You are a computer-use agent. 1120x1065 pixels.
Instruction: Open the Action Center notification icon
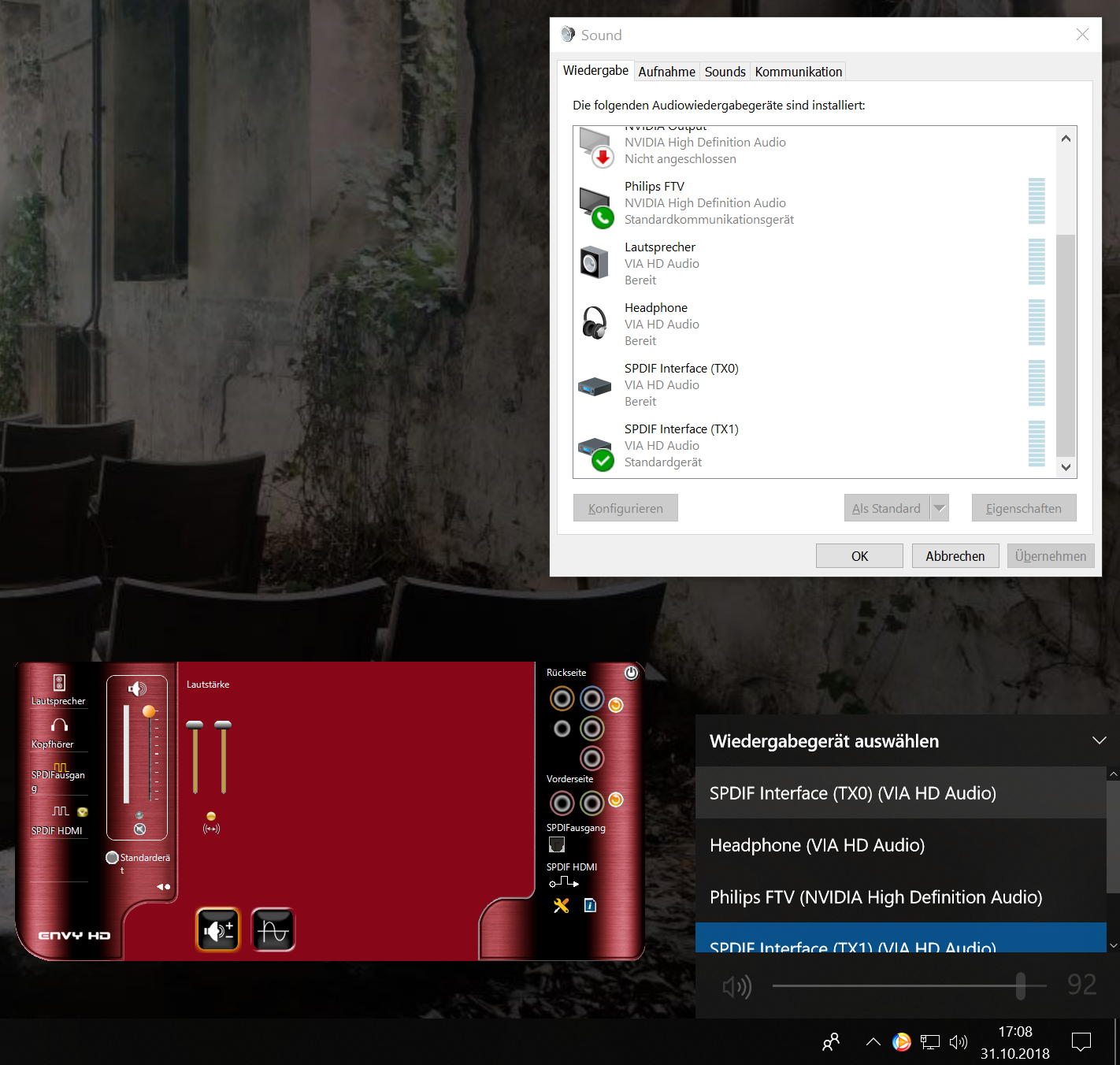click(x=1081, y=1042)
